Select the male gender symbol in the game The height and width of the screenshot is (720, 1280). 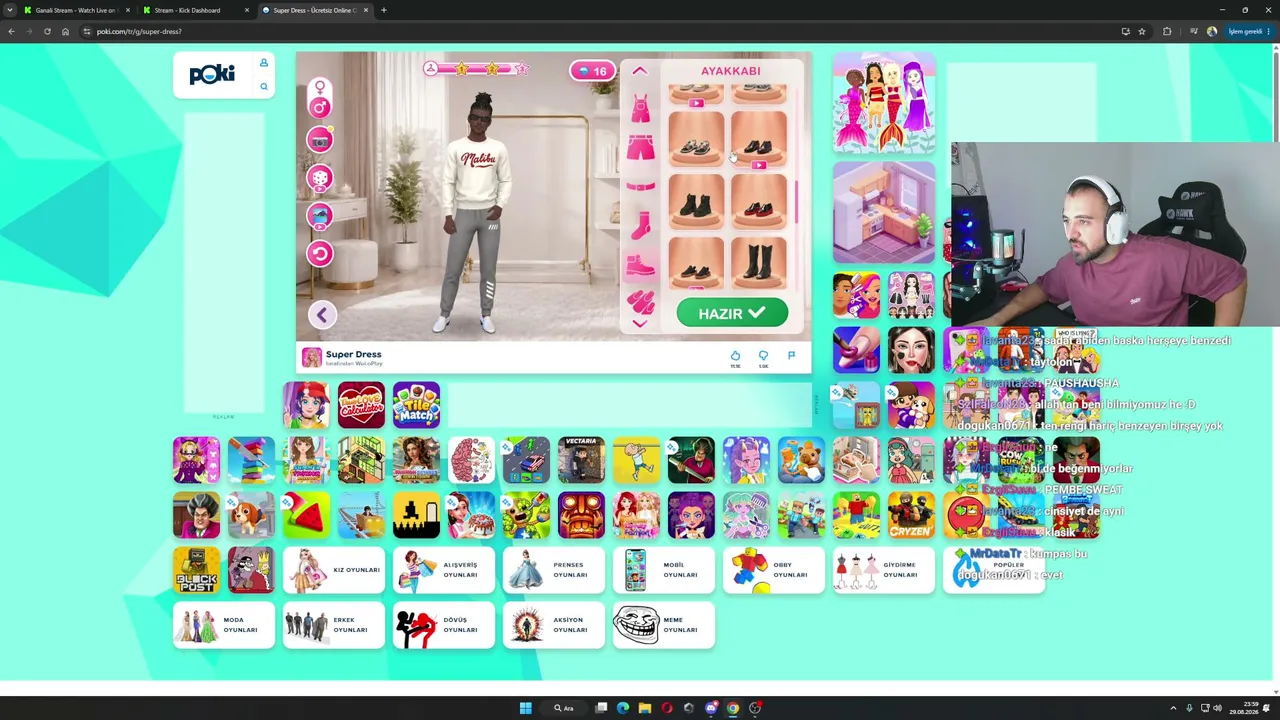click(319, 108)
